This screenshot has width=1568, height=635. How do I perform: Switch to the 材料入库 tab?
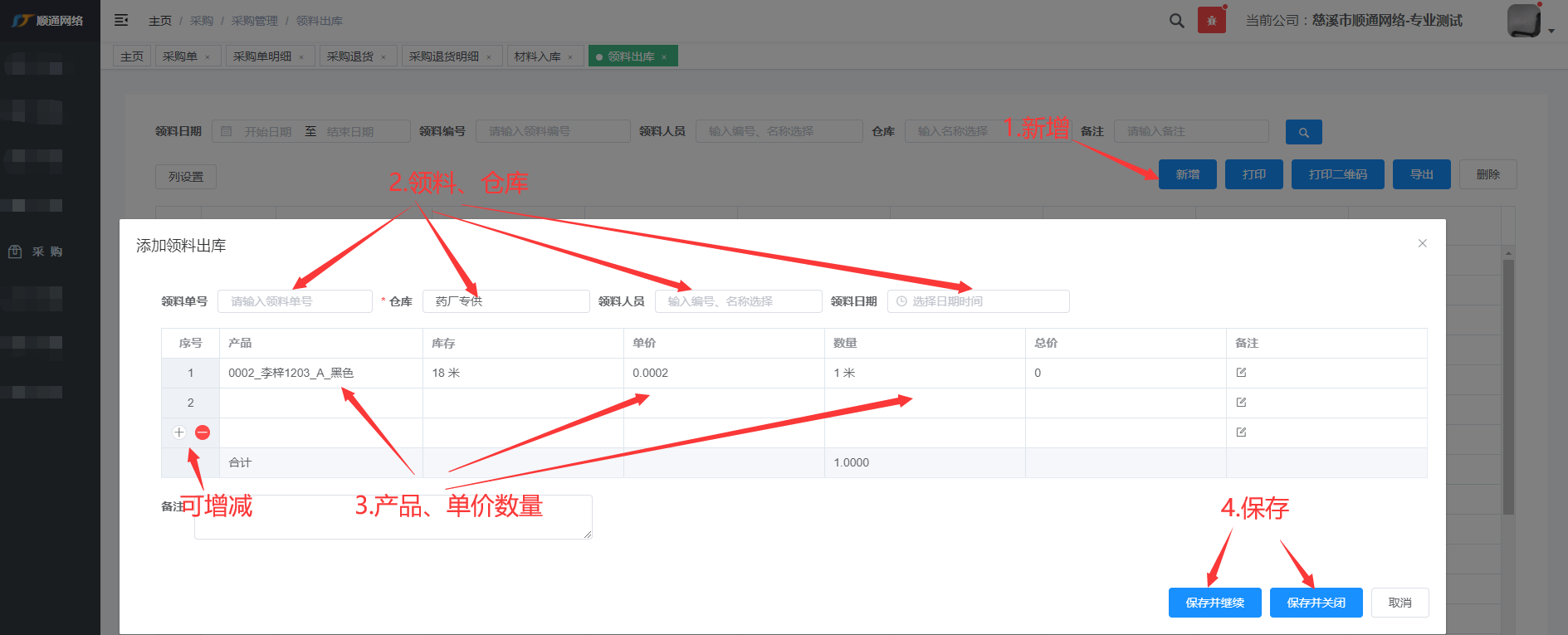coord(537,56)
